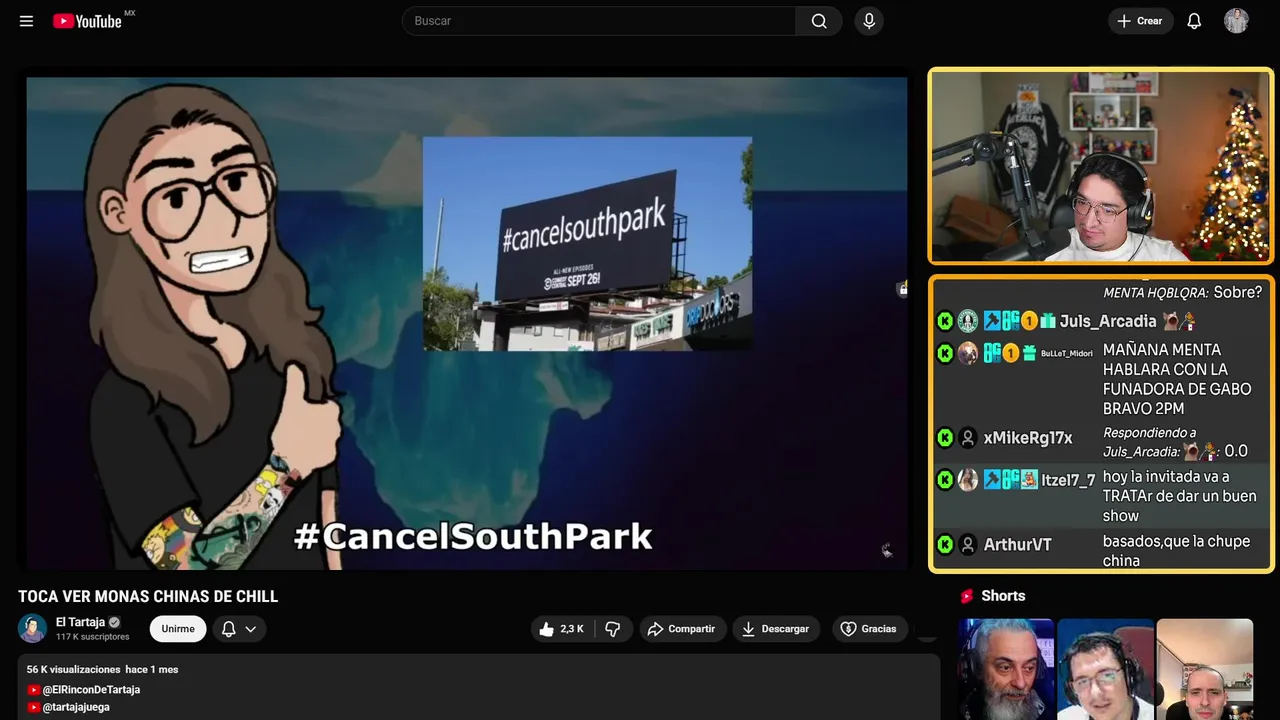Open the notifications bell
This screenshot has width=1280, height=720.
(1194, 21)
